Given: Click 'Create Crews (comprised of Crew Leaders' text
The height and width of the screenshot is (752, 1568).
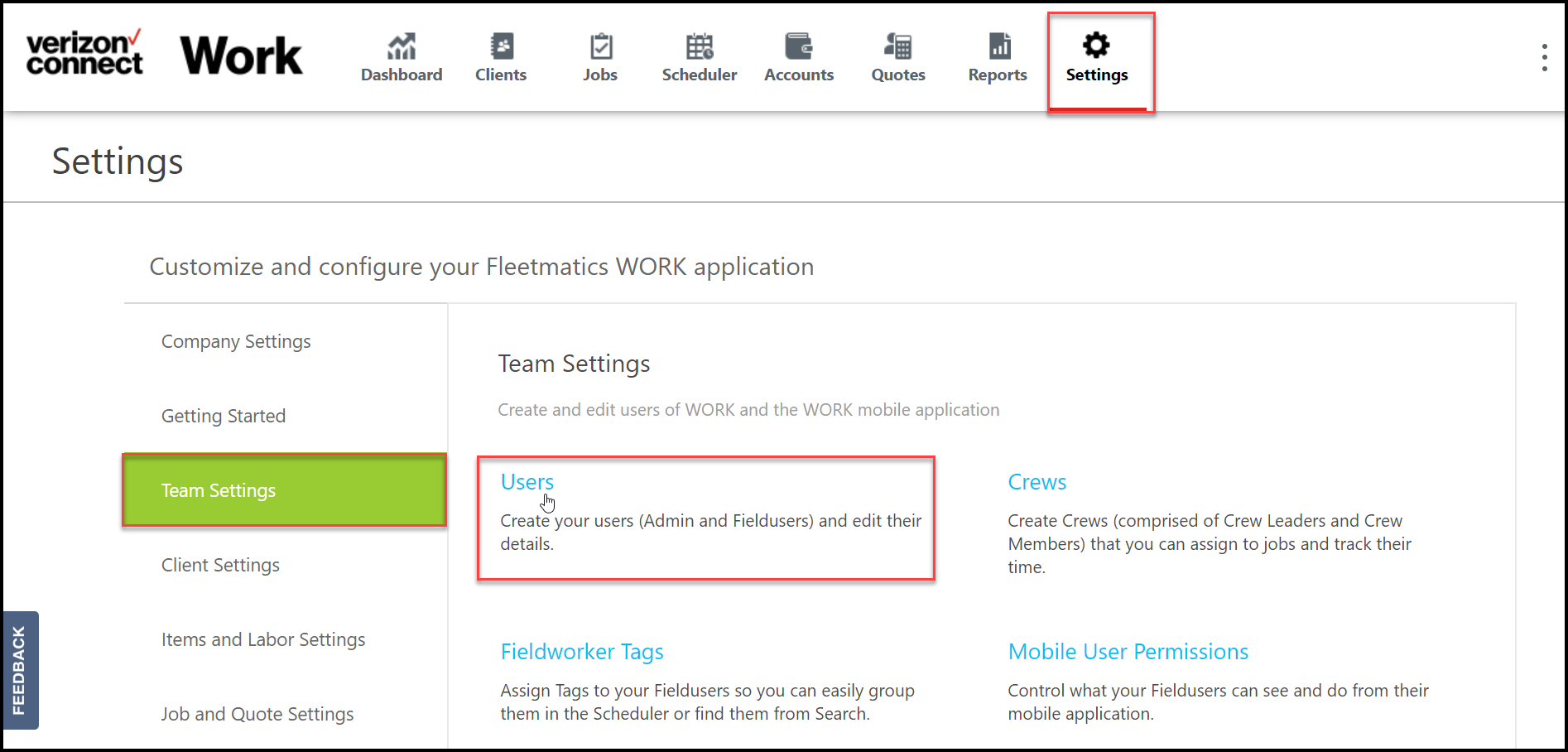Looking at the screenshot, I should tap(1210, 544).
